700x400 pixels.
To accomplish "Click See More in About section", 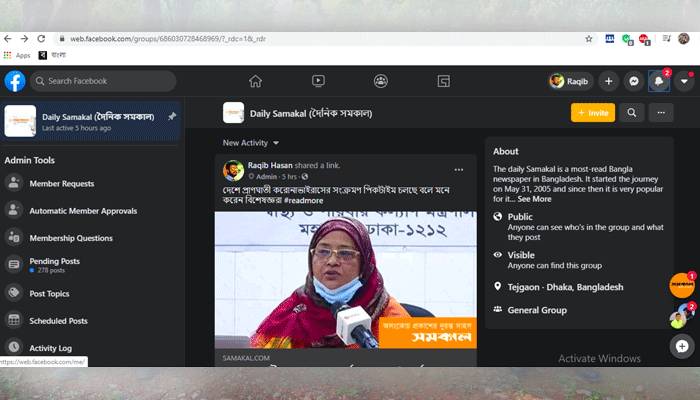I will (534, 199).
